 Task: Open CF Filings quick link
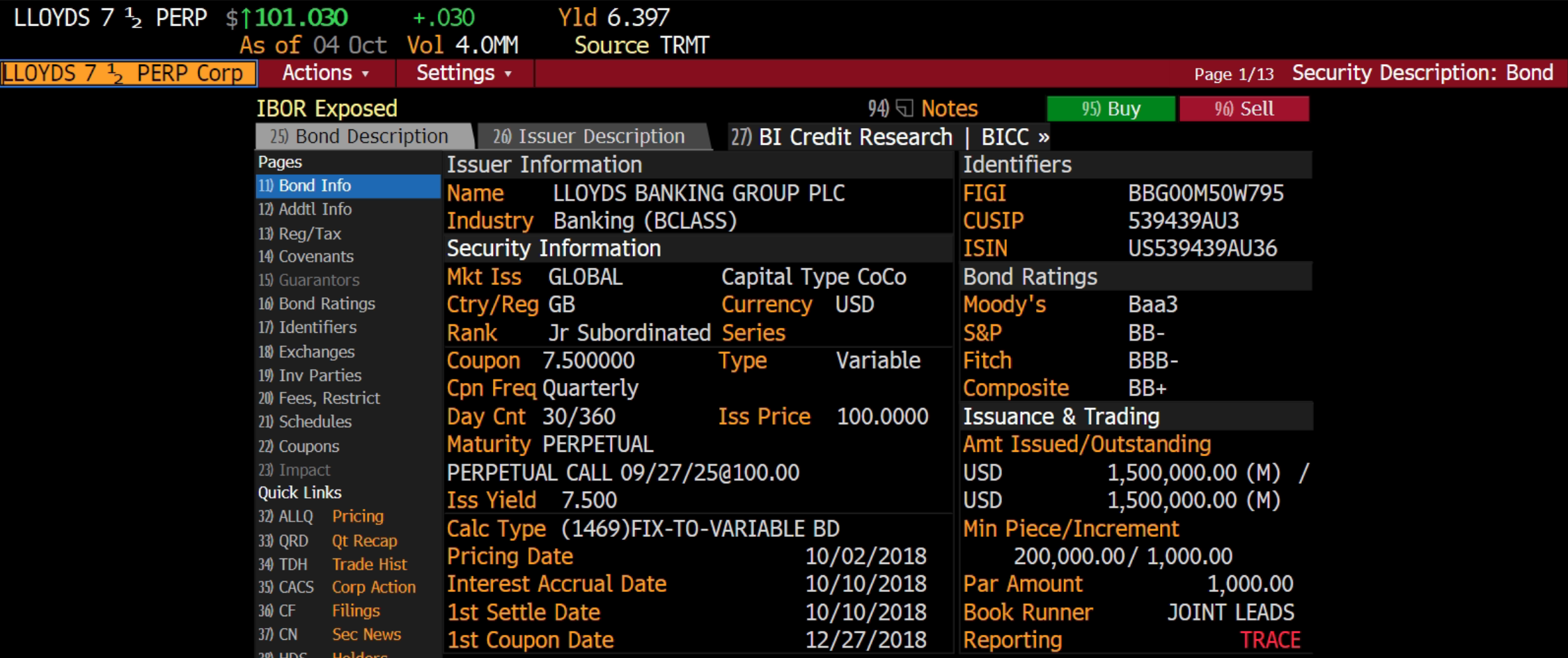[x=320, y=611]
